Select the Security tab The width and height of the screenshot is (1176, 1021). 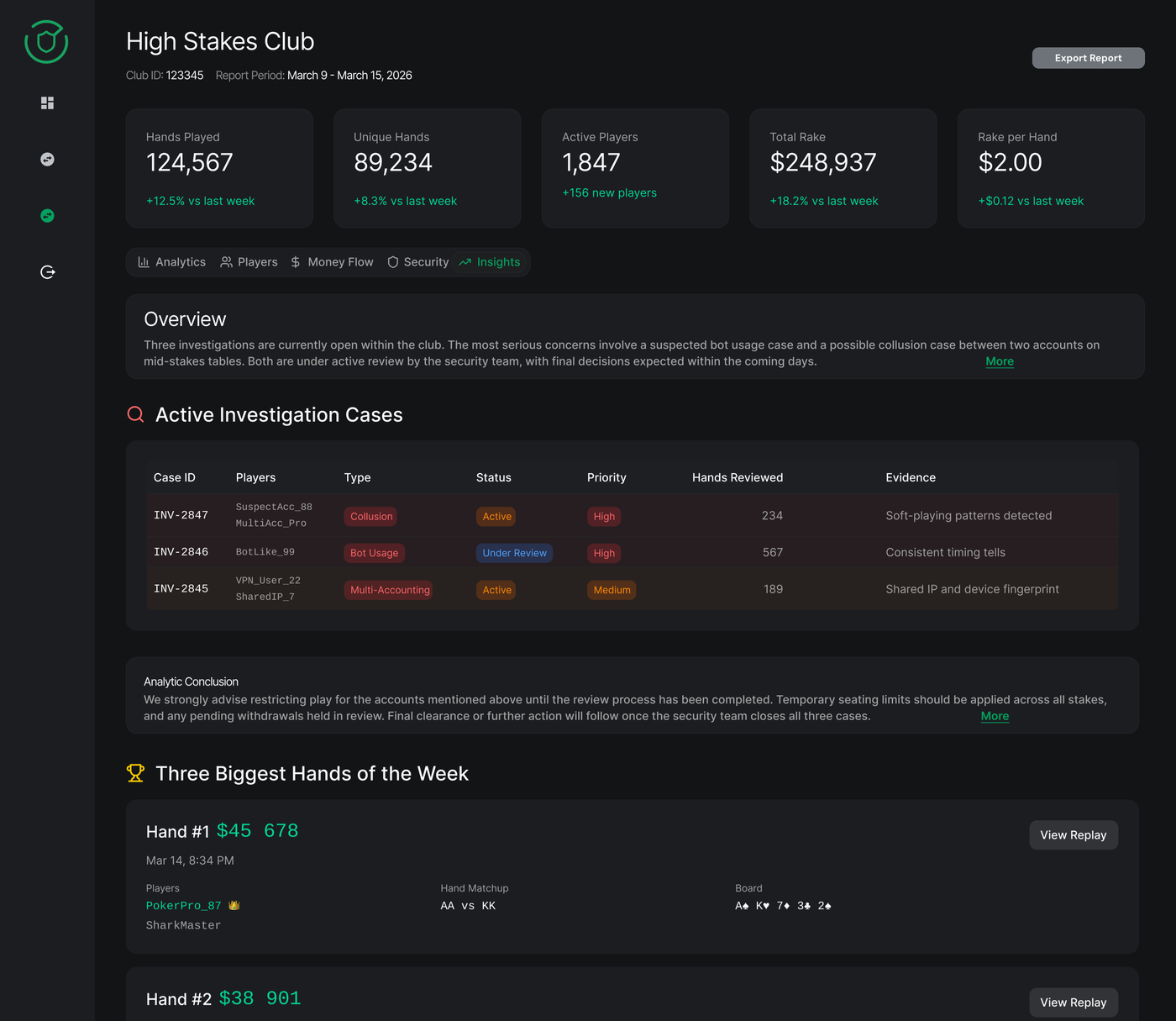tap(417, 262)
